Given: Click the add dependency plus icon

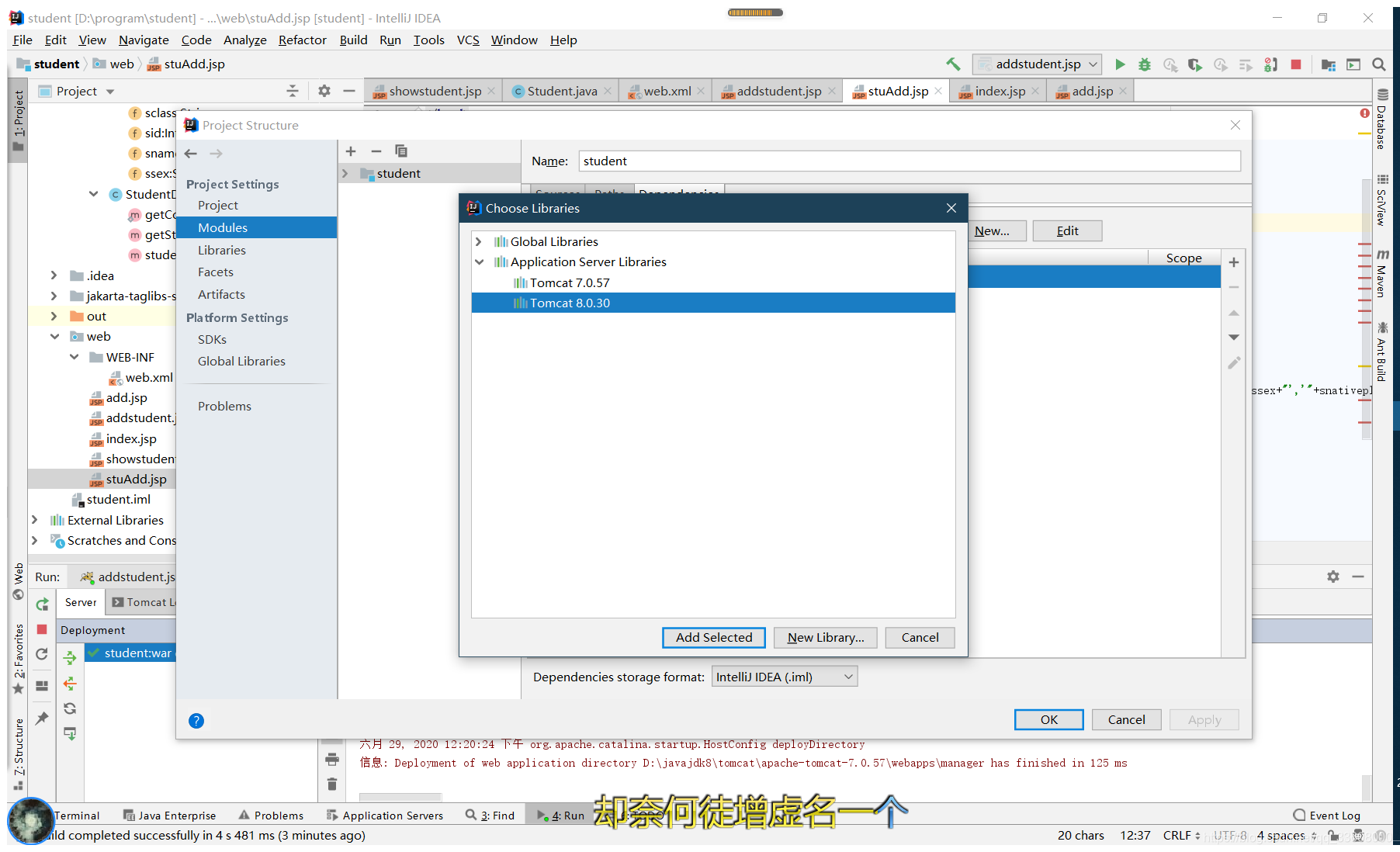Looking at the screenshot, I should click(1234, 262).
